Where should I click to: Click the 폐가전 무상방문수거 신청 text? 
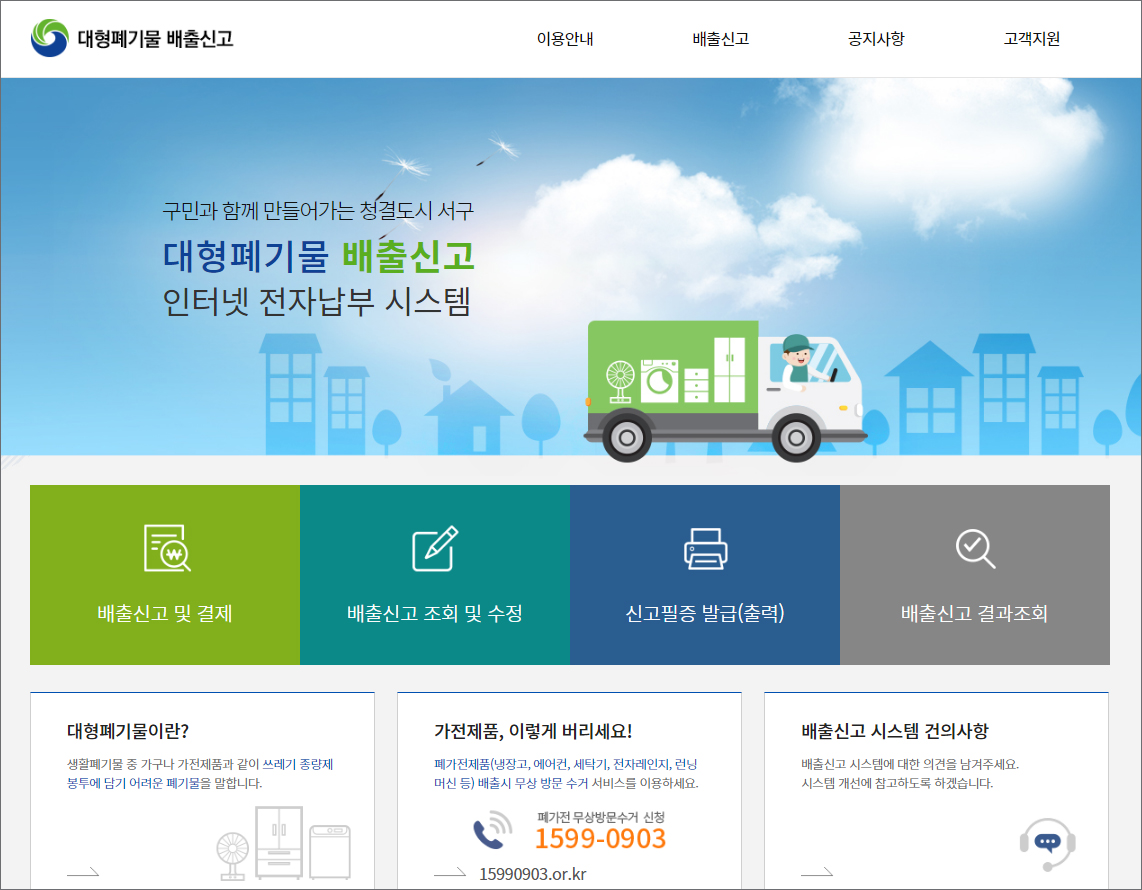pyautogui.click(x=601, y=817)
